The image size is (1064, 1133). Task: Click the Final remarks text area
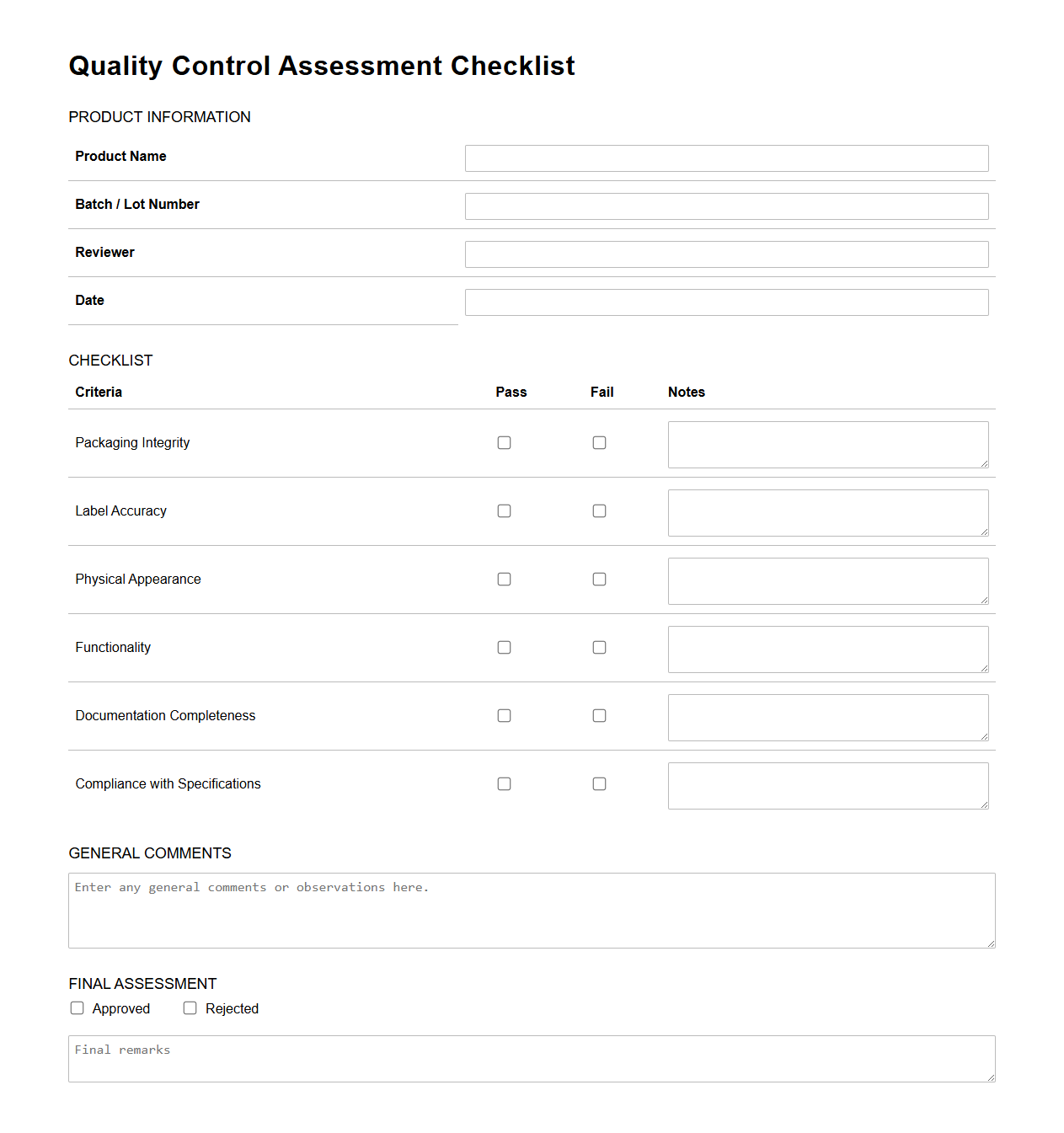532,1058
